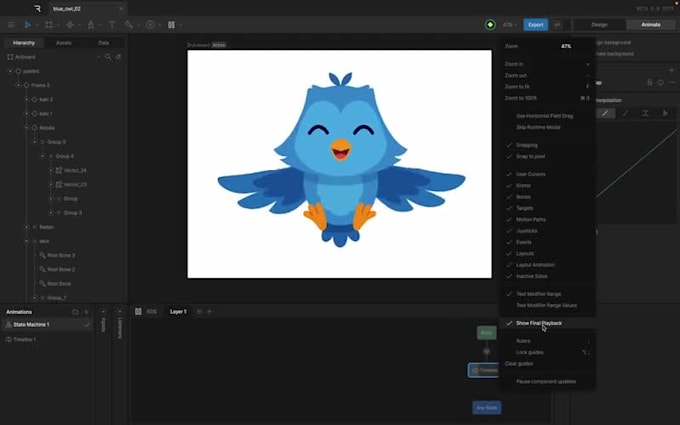Click the Events circle tool
680x425 pixels.
tap(150, 25)
